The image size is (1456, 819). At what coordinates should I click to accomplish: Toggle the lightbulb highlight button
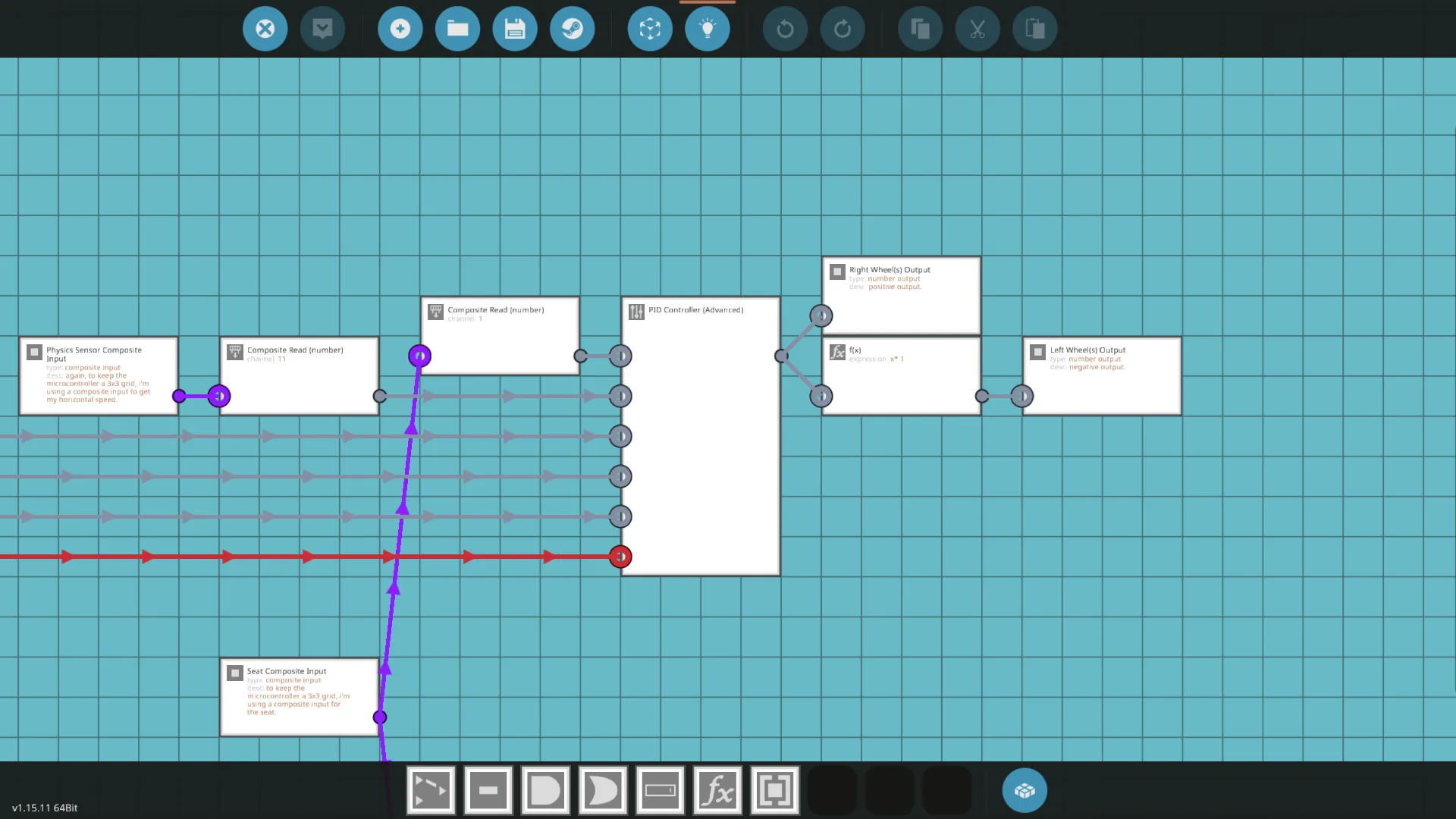click(x=707, y=29)
